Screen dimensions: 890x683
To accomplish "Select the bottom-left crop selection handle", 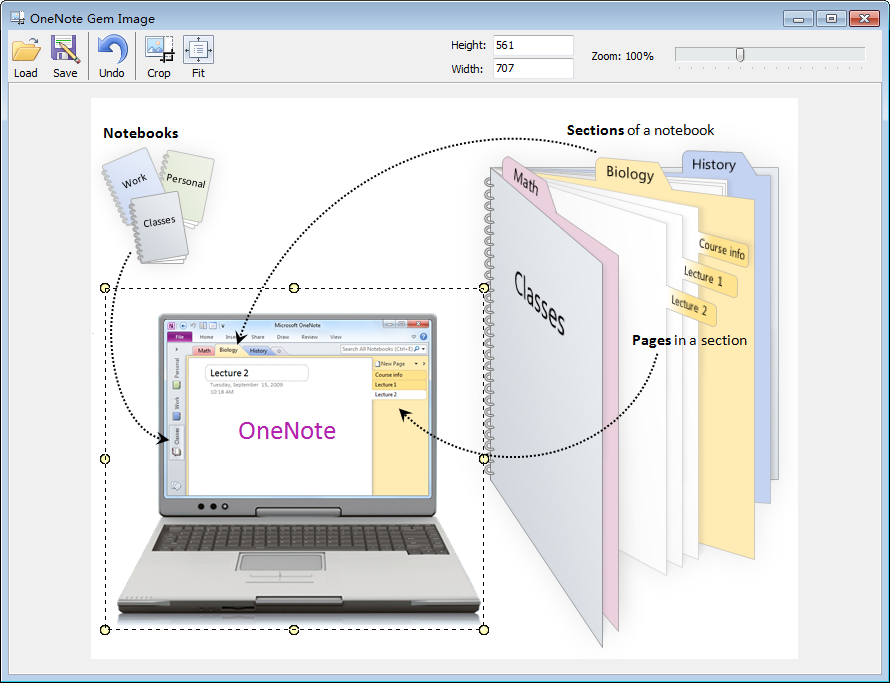I will pyautogui.click(x=105, y=630).
